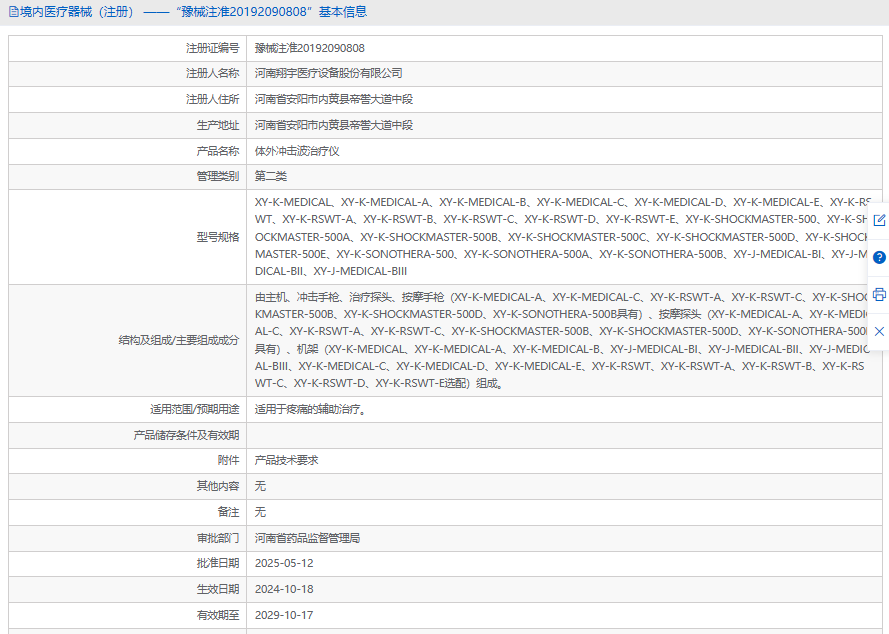Image resolution: width=889 pixels, height=634 pixels.
Task: Click the printer icon in side toolbar
Action: click(x=879, y=294)
